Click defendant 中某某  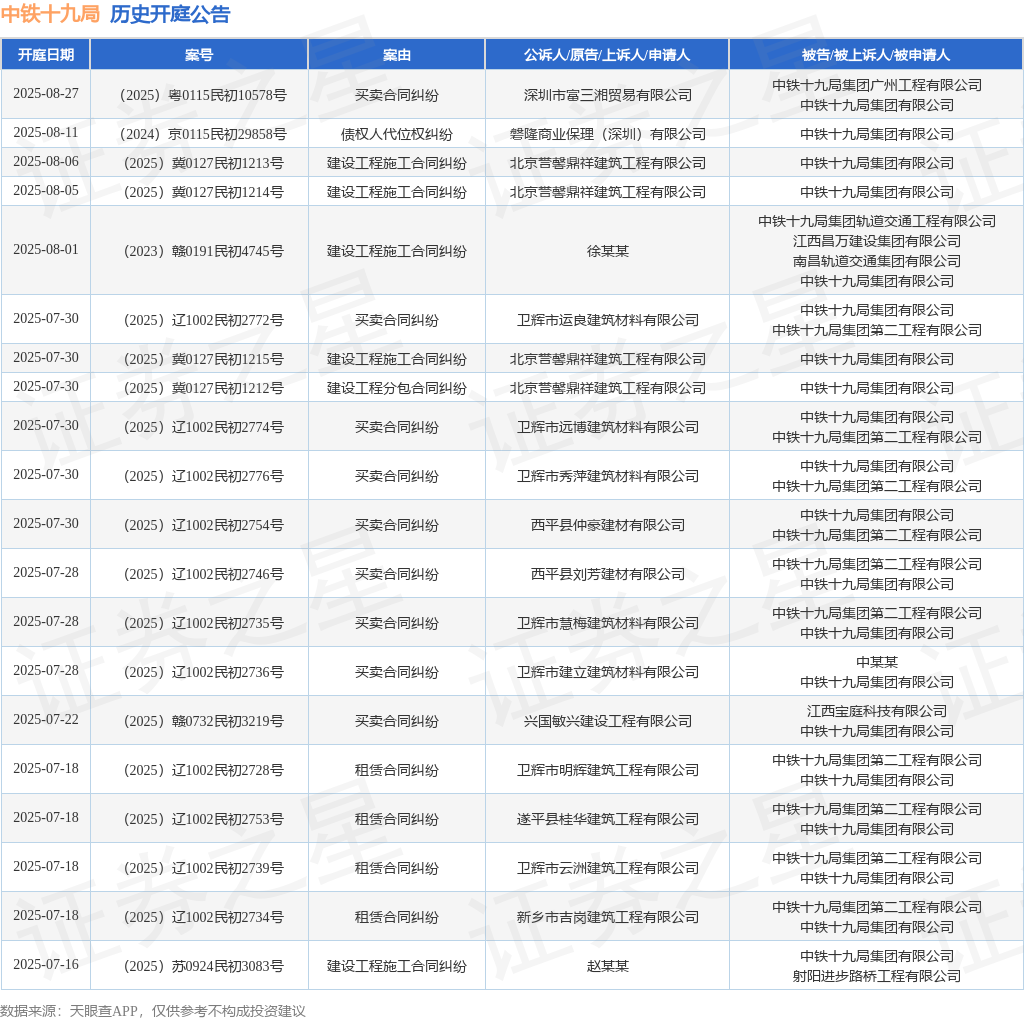876,662
